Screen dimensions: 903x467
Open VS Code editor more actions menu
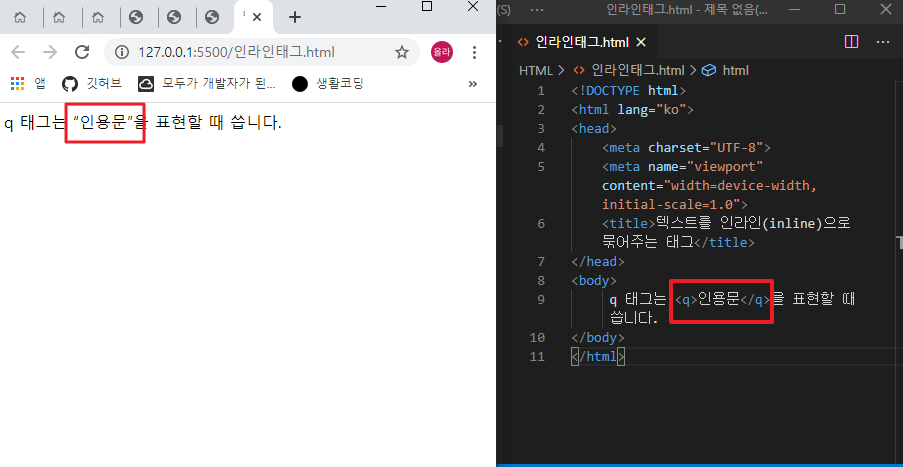(883, 42)
